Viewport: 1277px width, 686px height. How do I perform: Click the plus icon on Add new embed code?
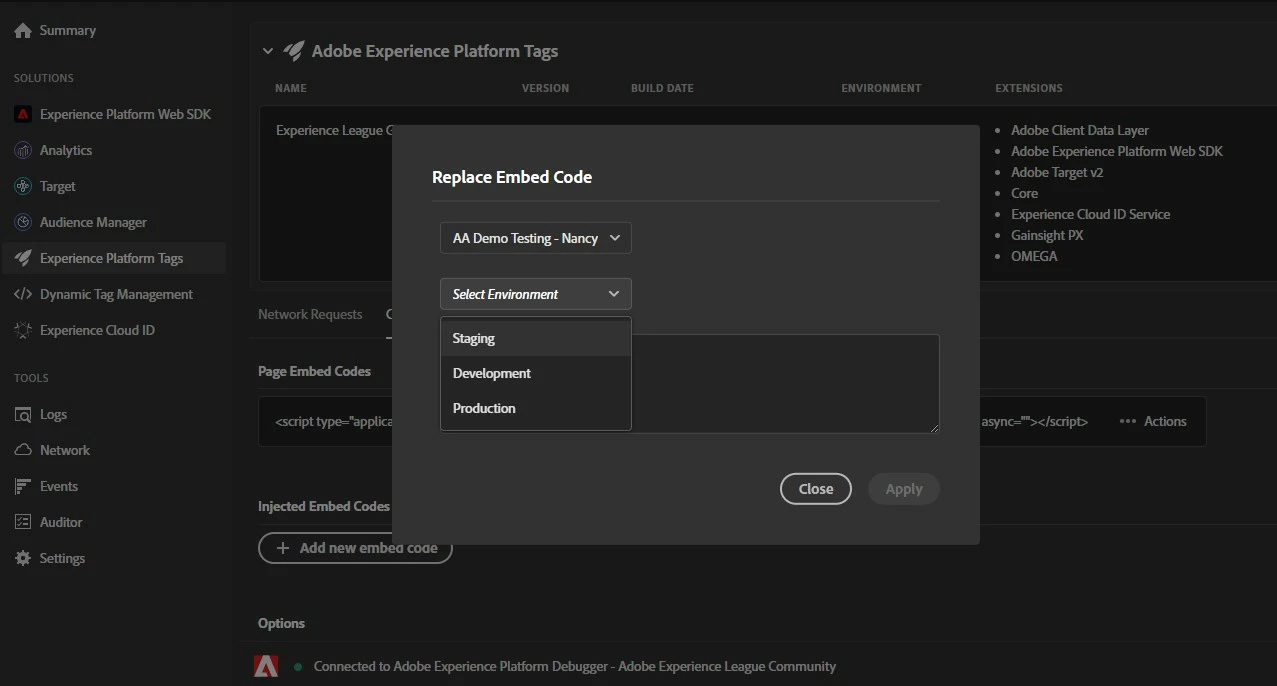[x=282, y=548]
